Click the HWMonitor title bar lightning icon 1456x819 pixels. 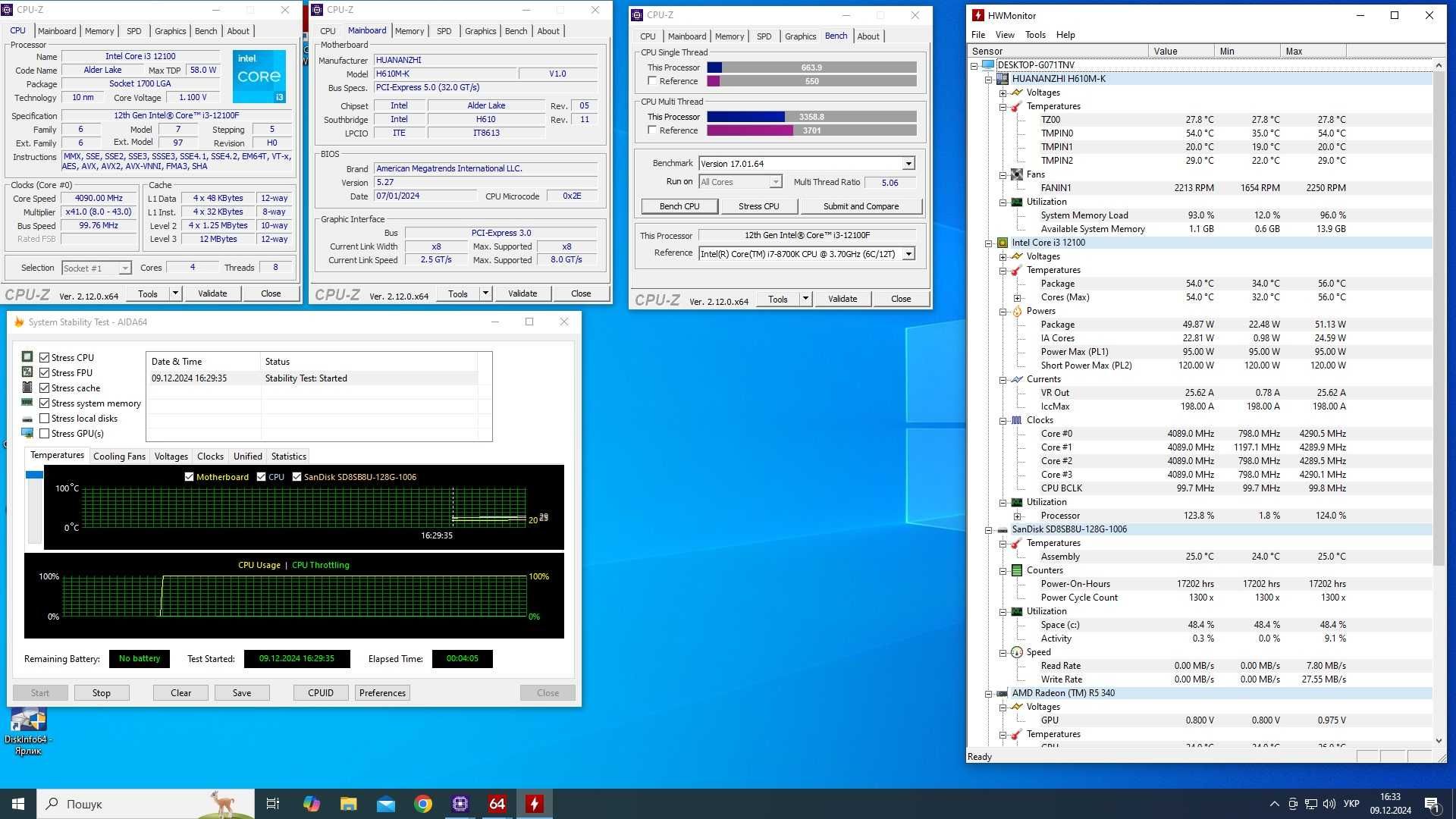[978, 15]
